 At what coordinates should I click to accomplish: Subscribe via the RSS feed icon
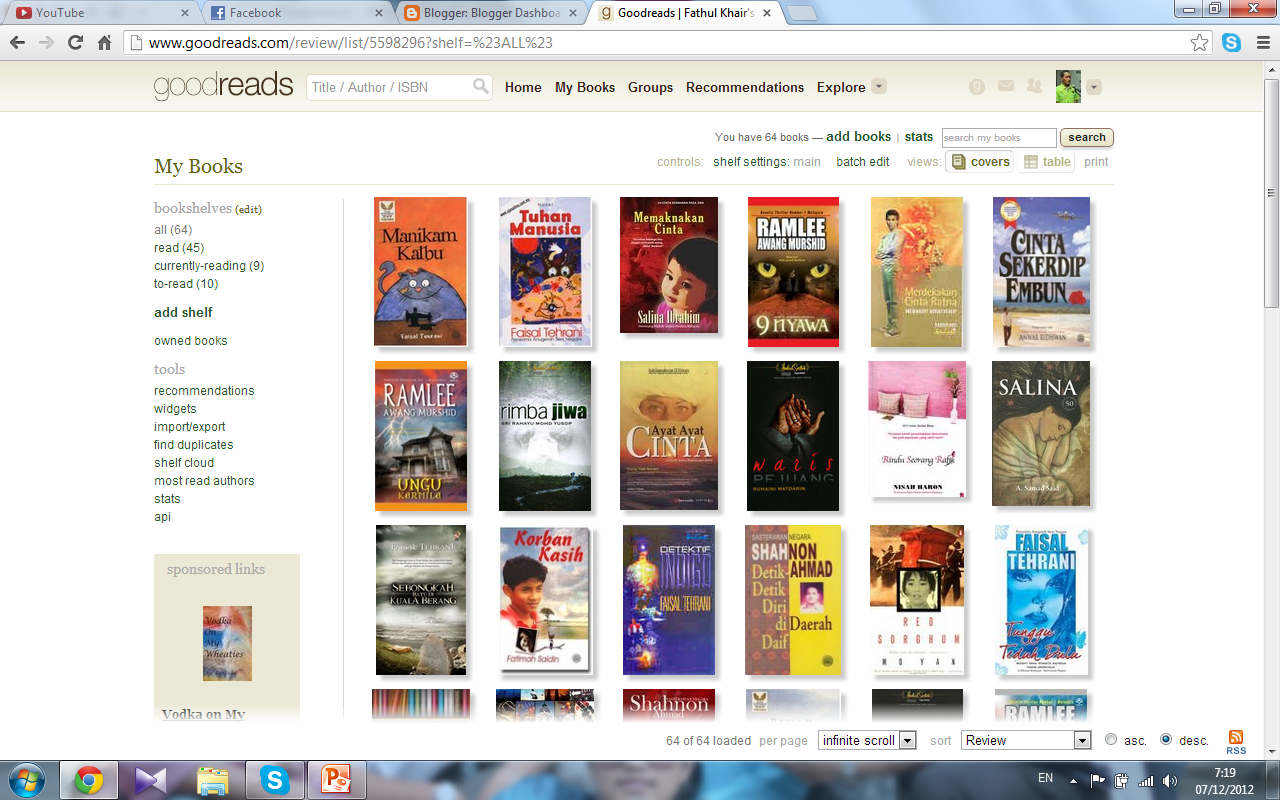tap(1236, 742)
